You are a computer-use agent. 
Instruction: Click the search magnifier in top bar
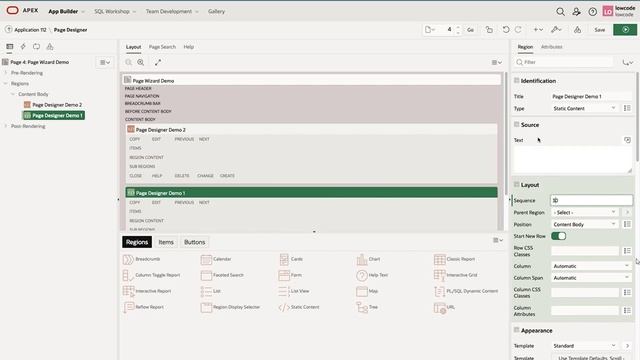[560, 12]
